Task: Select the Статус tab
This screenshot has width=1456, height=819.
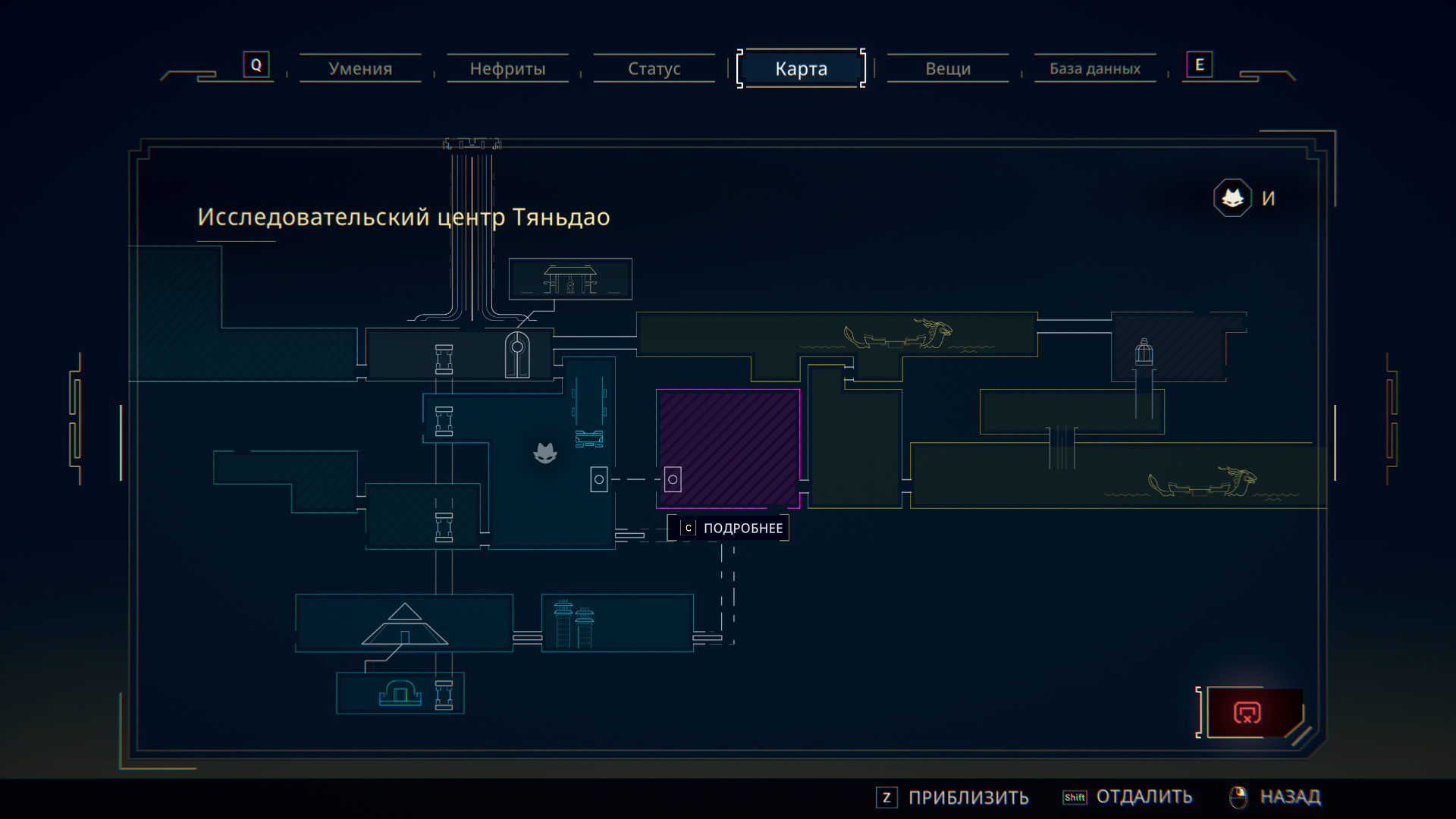Action: (x=654, y=68)
